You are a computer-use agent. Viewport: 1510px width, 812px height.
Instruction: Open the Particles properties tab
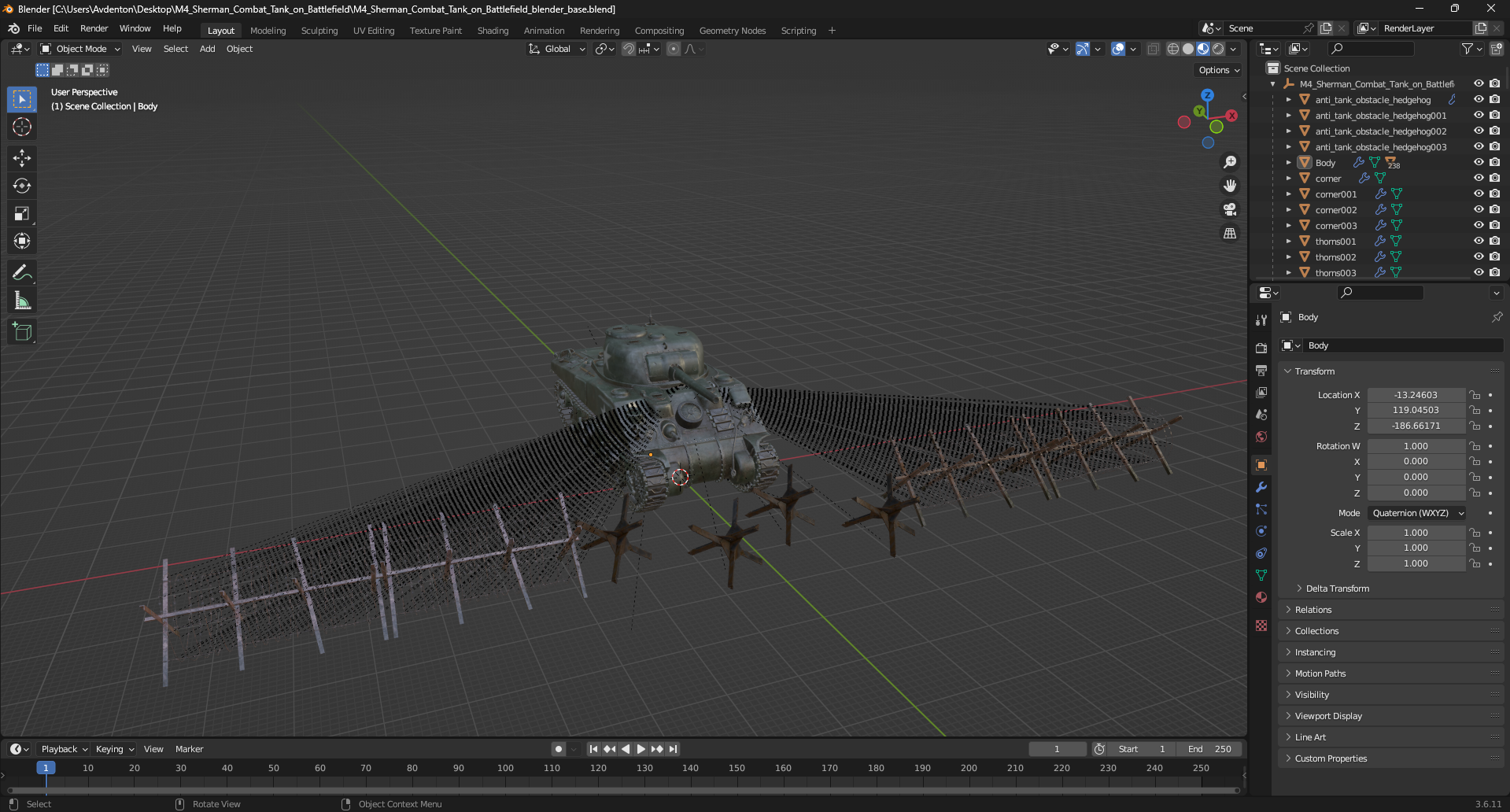point(1261,509)
